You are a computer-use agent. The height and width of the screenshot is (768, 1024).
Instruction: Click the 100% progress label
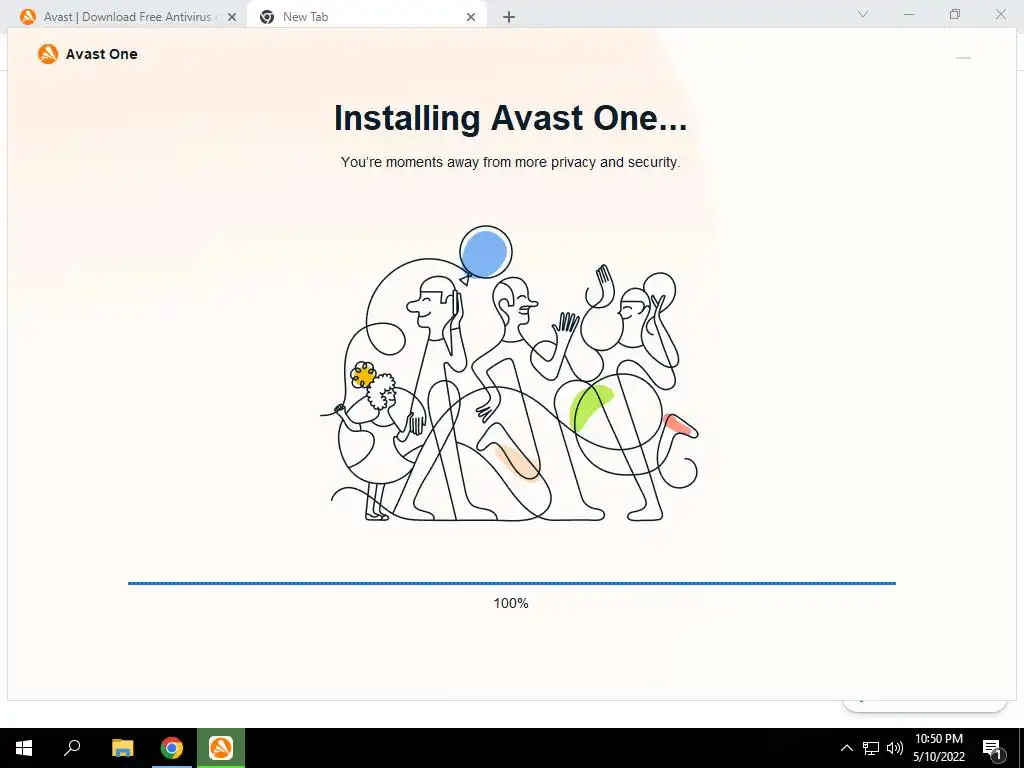[x=511, y=603]
